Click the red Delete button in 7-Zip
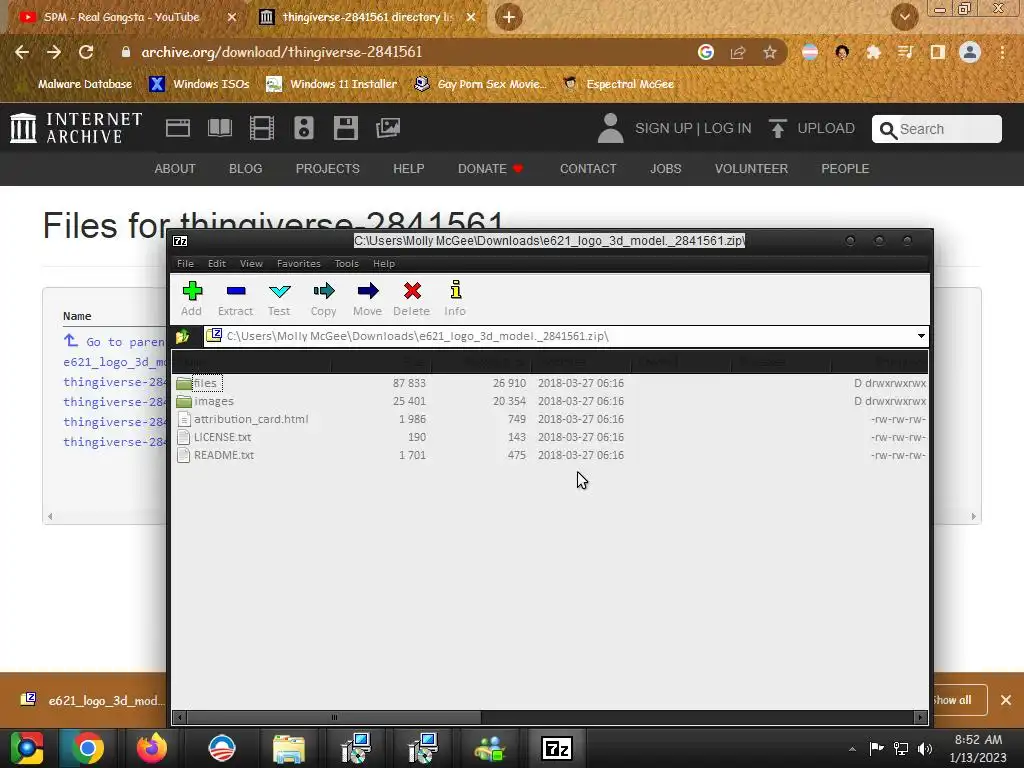The height and width of the screenshot is (768, 1024). (x=411, y=298)
